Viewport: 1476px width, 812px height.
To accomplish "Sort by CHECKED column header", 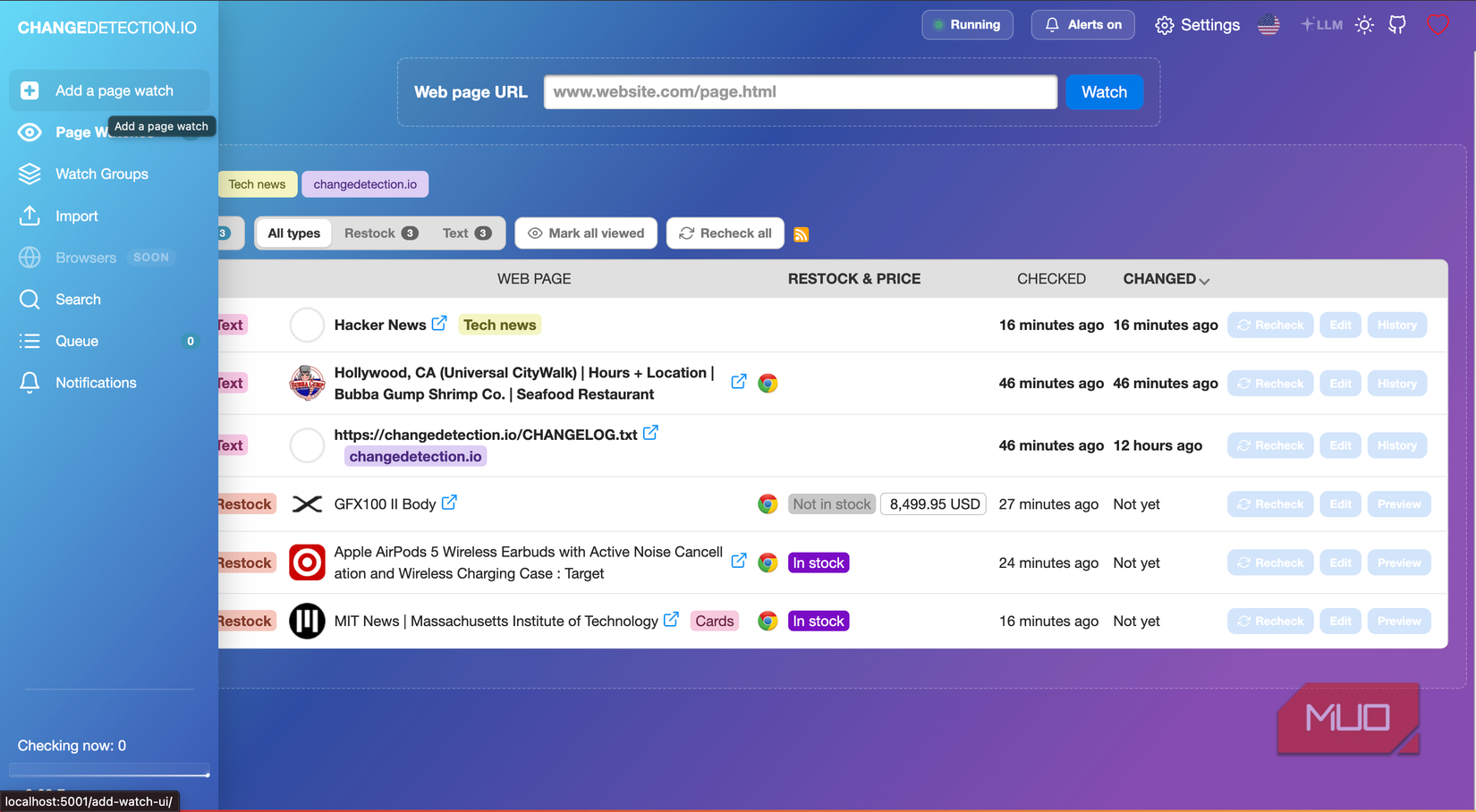I will 1051,279.
